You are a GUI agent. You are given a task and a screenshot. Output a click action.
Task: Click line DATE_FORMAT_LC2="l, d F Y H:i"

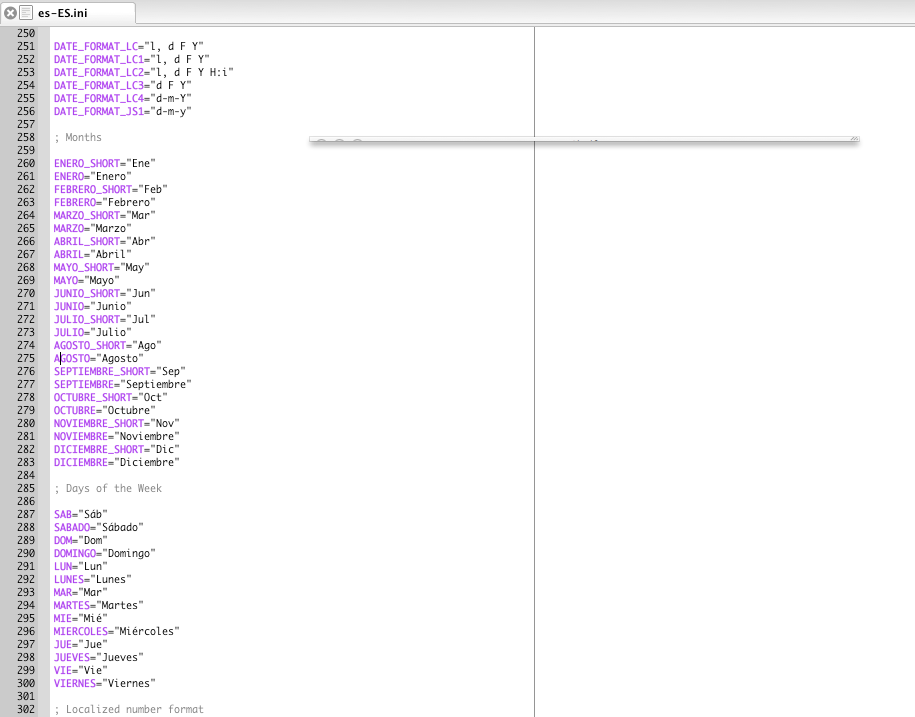click(144, 72)
